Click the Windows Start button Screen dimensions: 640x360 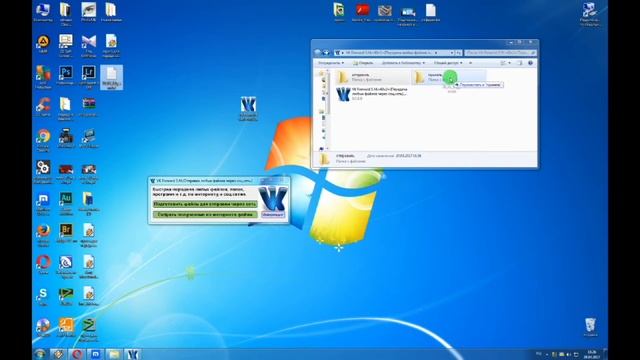[40, 353]
